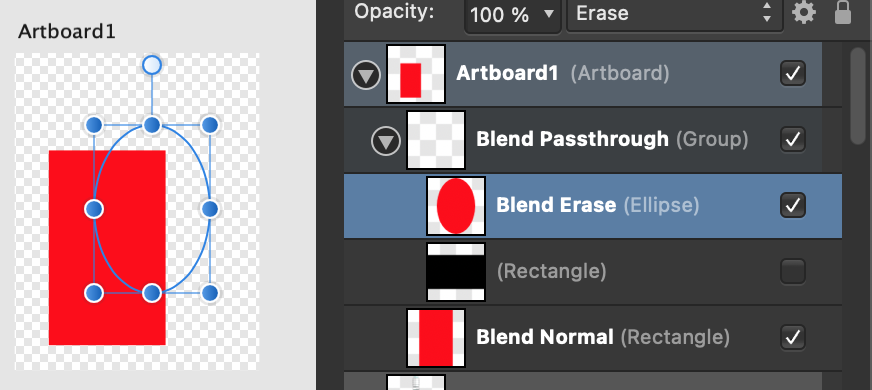
Task: Click the Blend Passthrough group thumbnail
Action: pyautogui.click(x=436, y=140)
